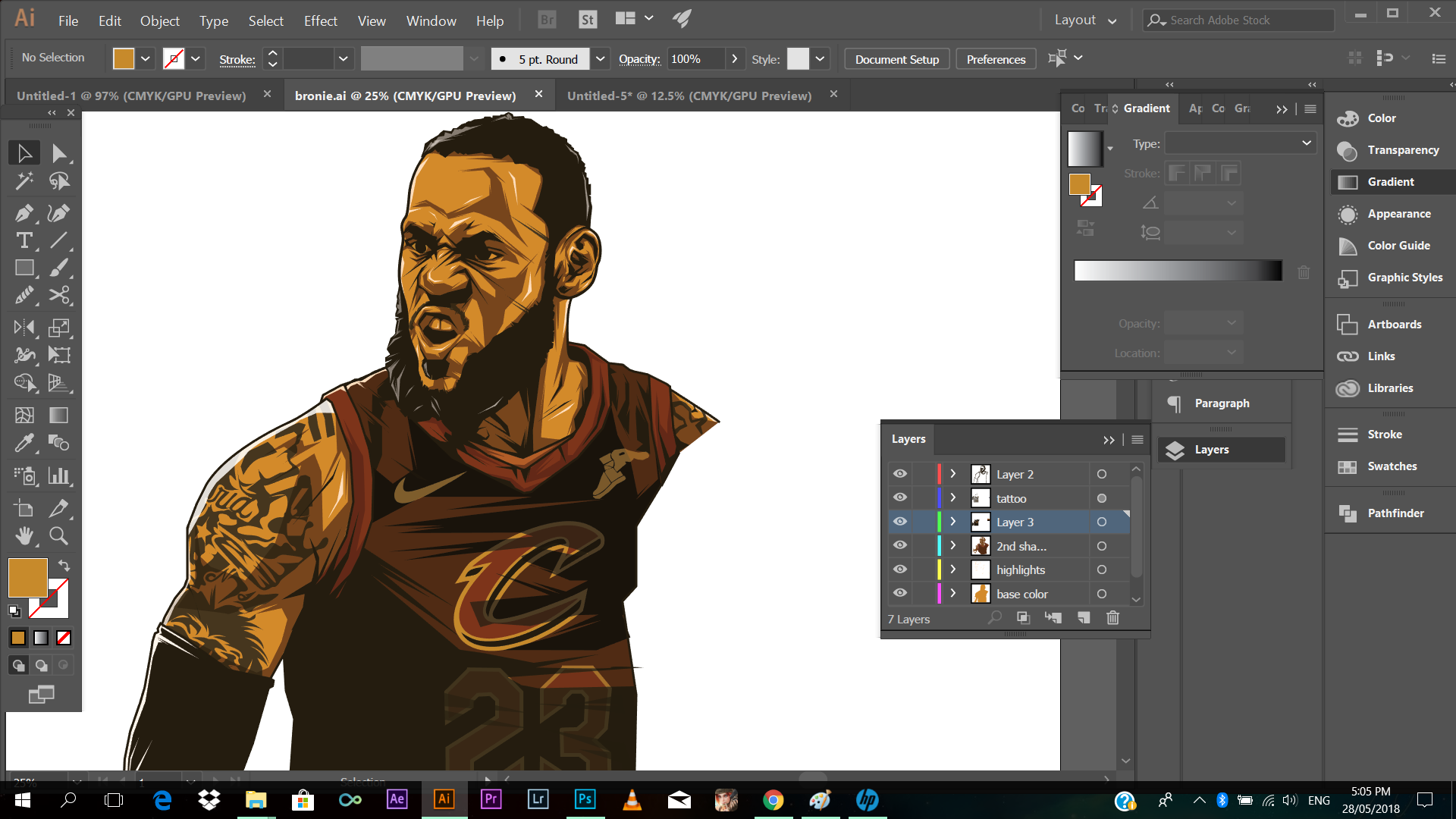This screenshot has height=819, width=1456.
Task: Toggle highlights layer visibility
Action: coord(900,570)
